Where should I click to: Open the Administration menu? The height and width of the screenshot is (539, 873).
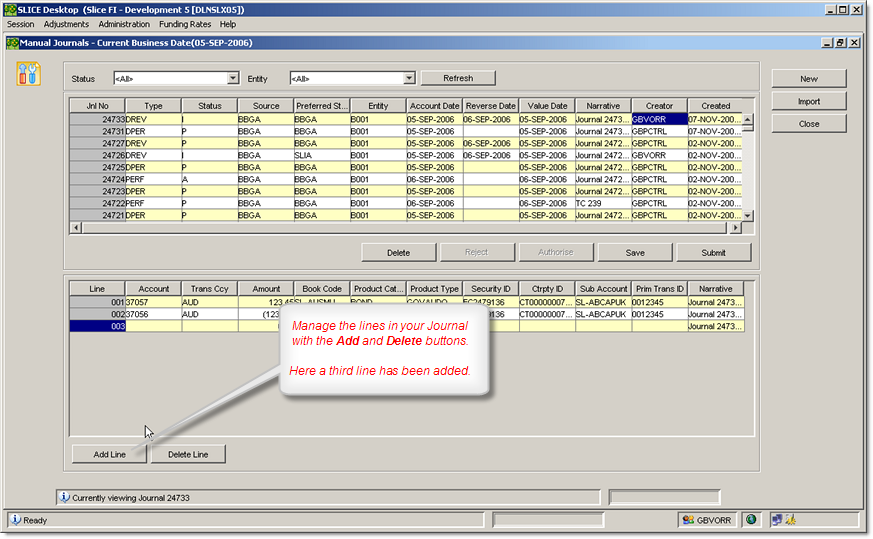[x=124, y=24]
